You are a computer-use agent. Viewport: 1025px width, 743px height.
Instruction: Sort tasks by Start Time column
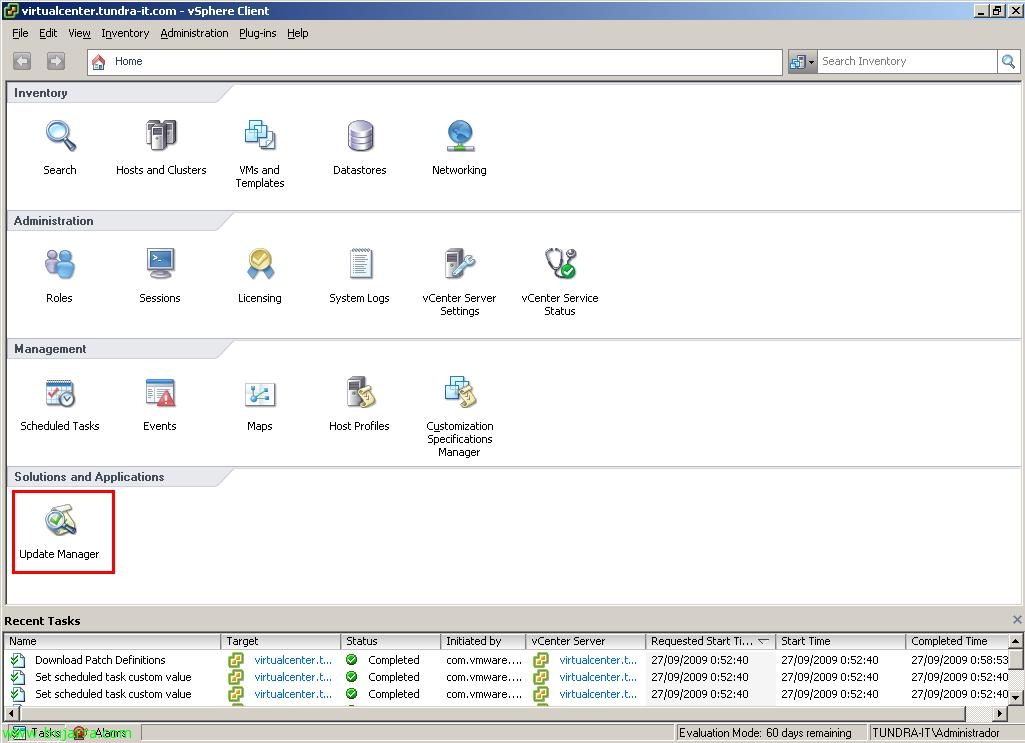841,641
